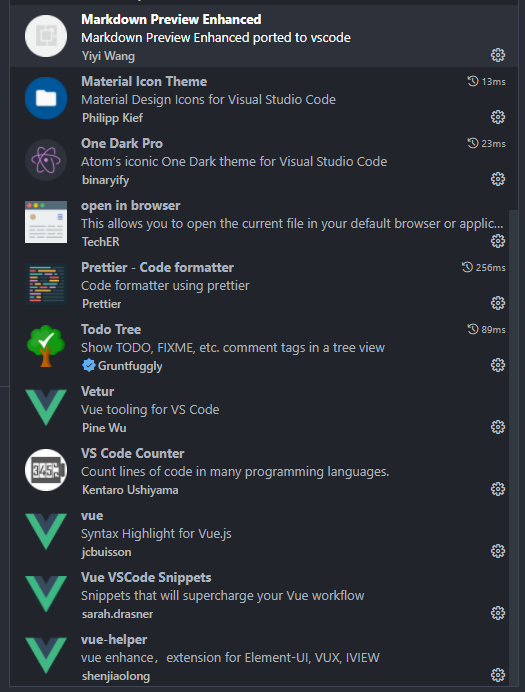Click publisher name Philipp Kief
The width and height of the screenshot is (525, 692).
click(x=112, y=118)
